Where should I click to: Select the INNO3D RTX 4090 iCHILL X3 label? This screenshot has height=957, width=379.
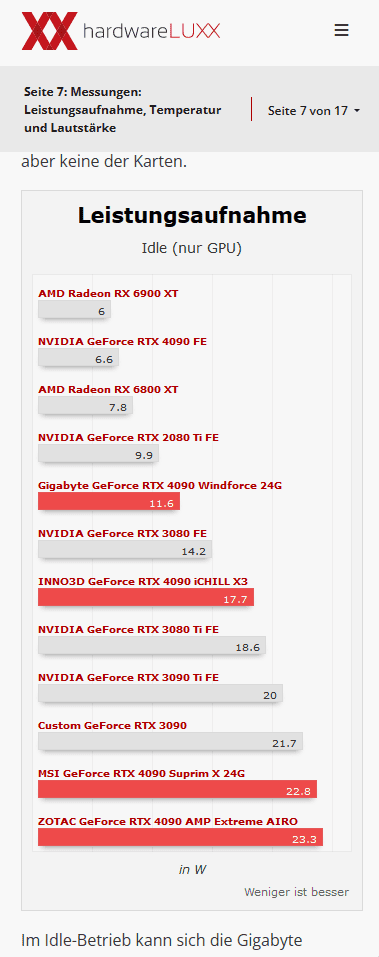143,582
